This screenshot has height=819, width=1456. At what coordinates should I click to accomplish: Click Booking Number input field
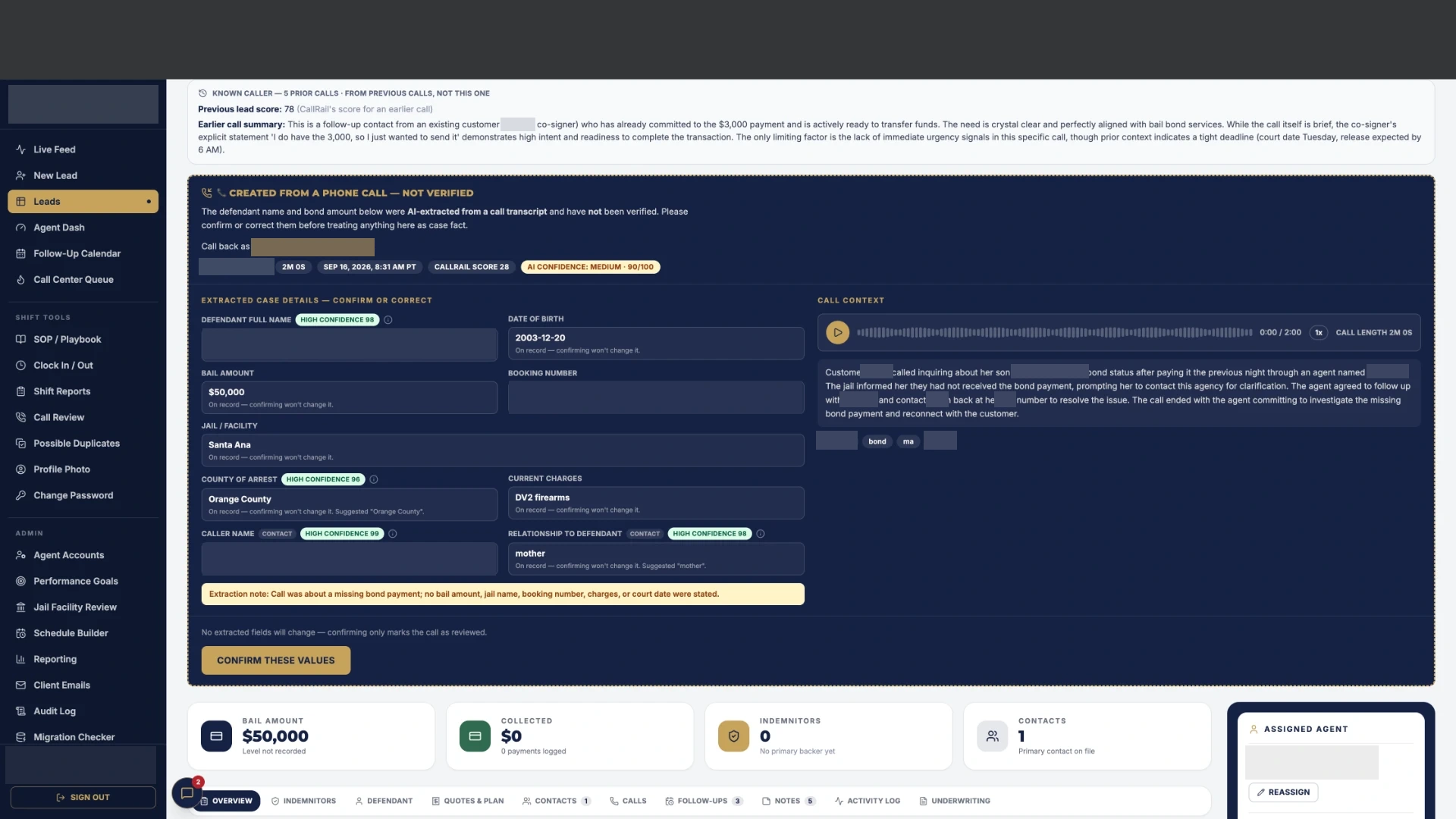click(656, 397)
